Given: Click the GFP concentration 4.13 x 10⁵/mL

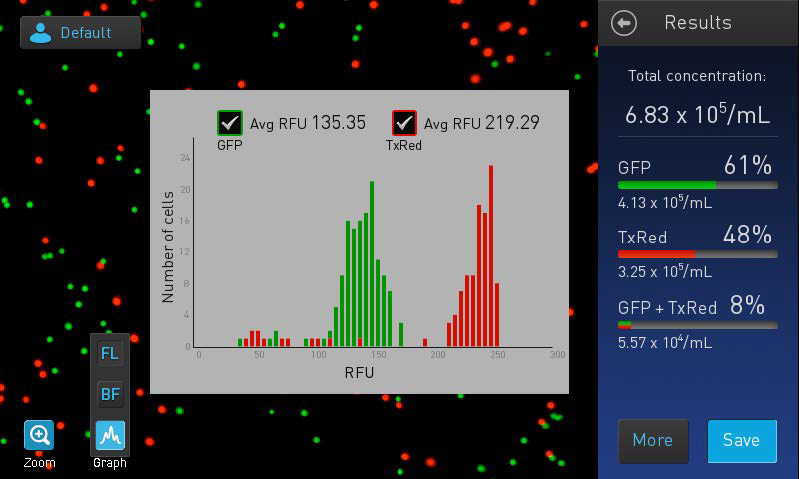Looking at the screenshot, I should click(665, 202).
